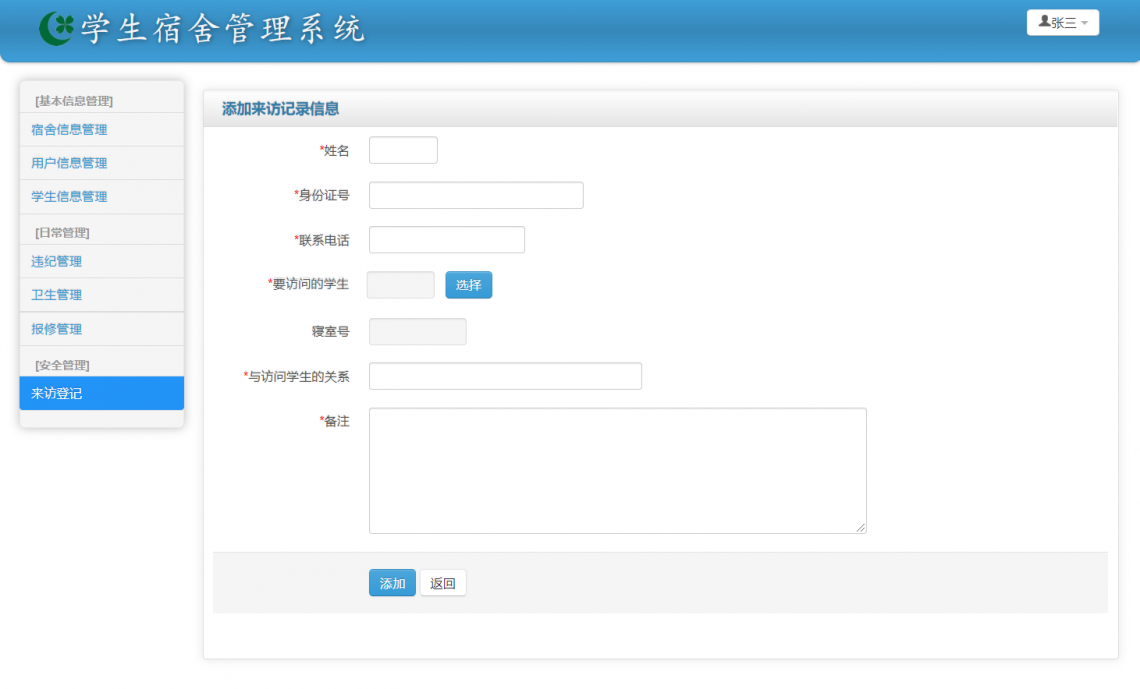Click the green clover logo icon
Viewport: 1140px width, 689px height.
pos(56,28)
